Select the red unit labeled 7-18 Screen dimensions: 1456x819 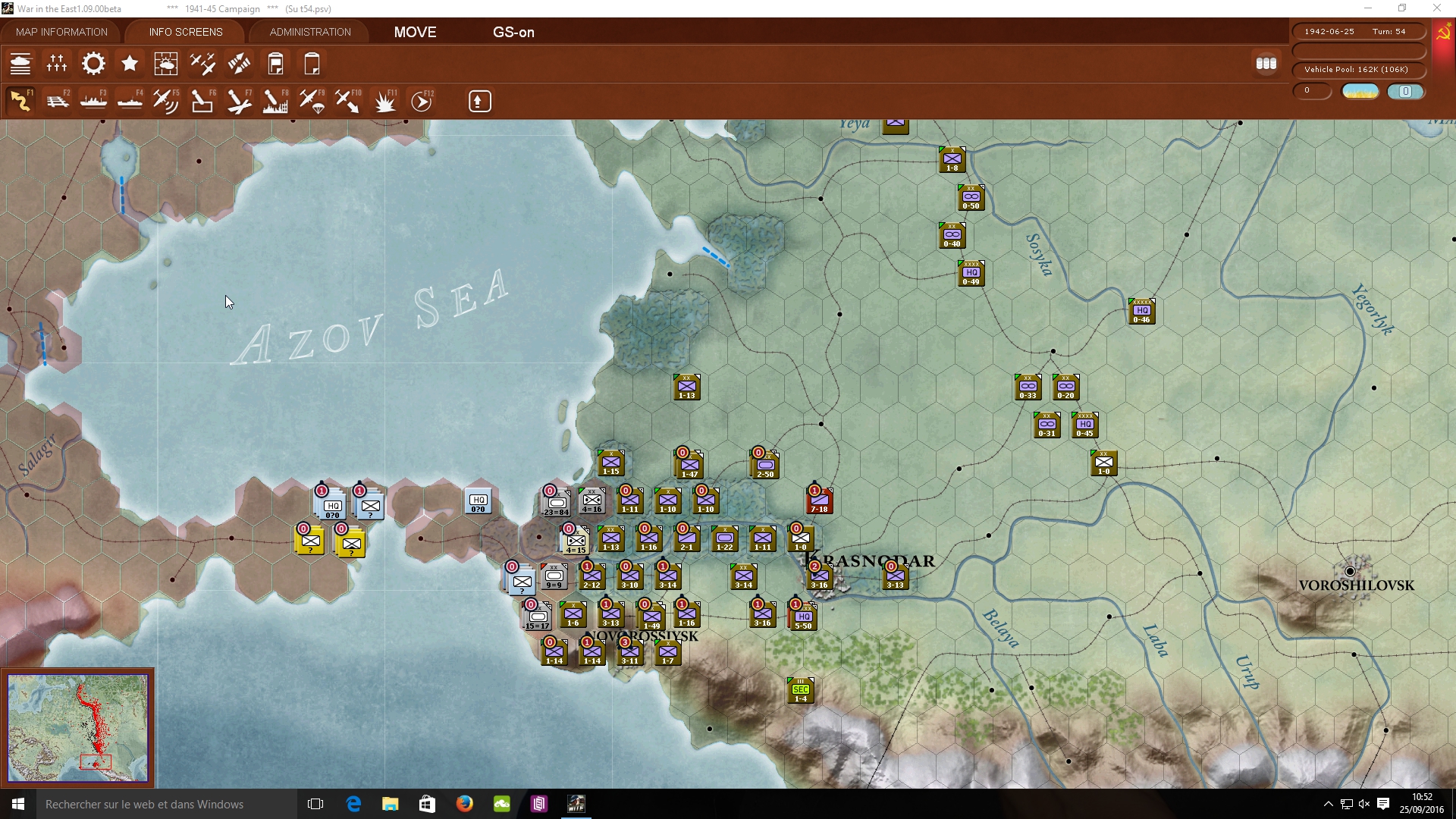click(x=820, y=500)
